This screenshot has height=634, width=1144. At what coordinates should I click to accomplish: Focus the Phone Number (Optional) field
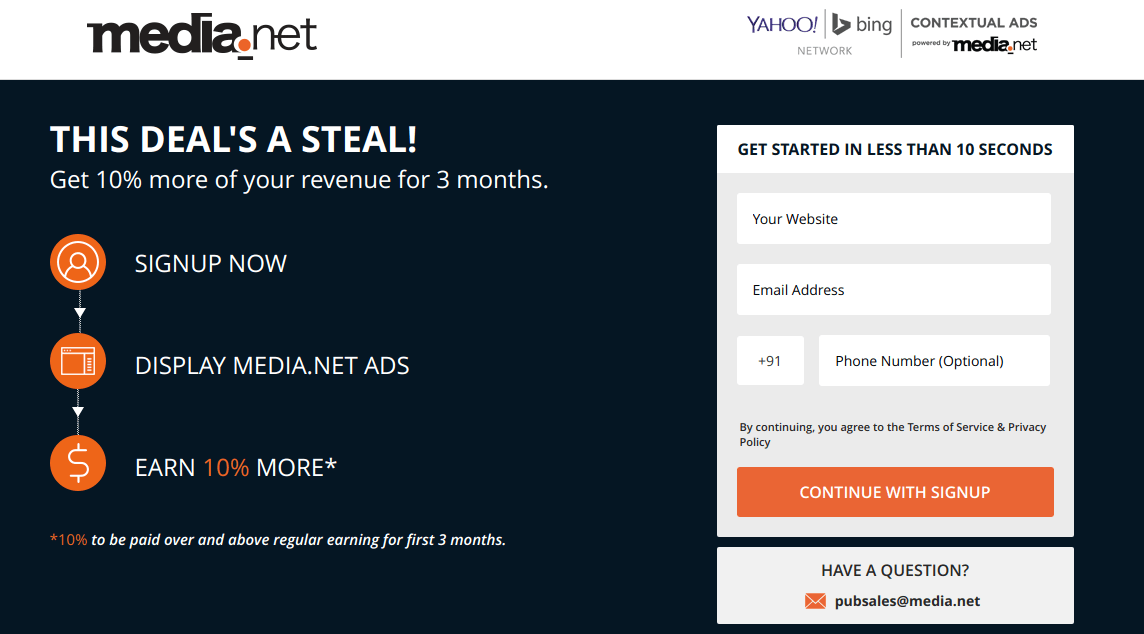tap(934, 360)
